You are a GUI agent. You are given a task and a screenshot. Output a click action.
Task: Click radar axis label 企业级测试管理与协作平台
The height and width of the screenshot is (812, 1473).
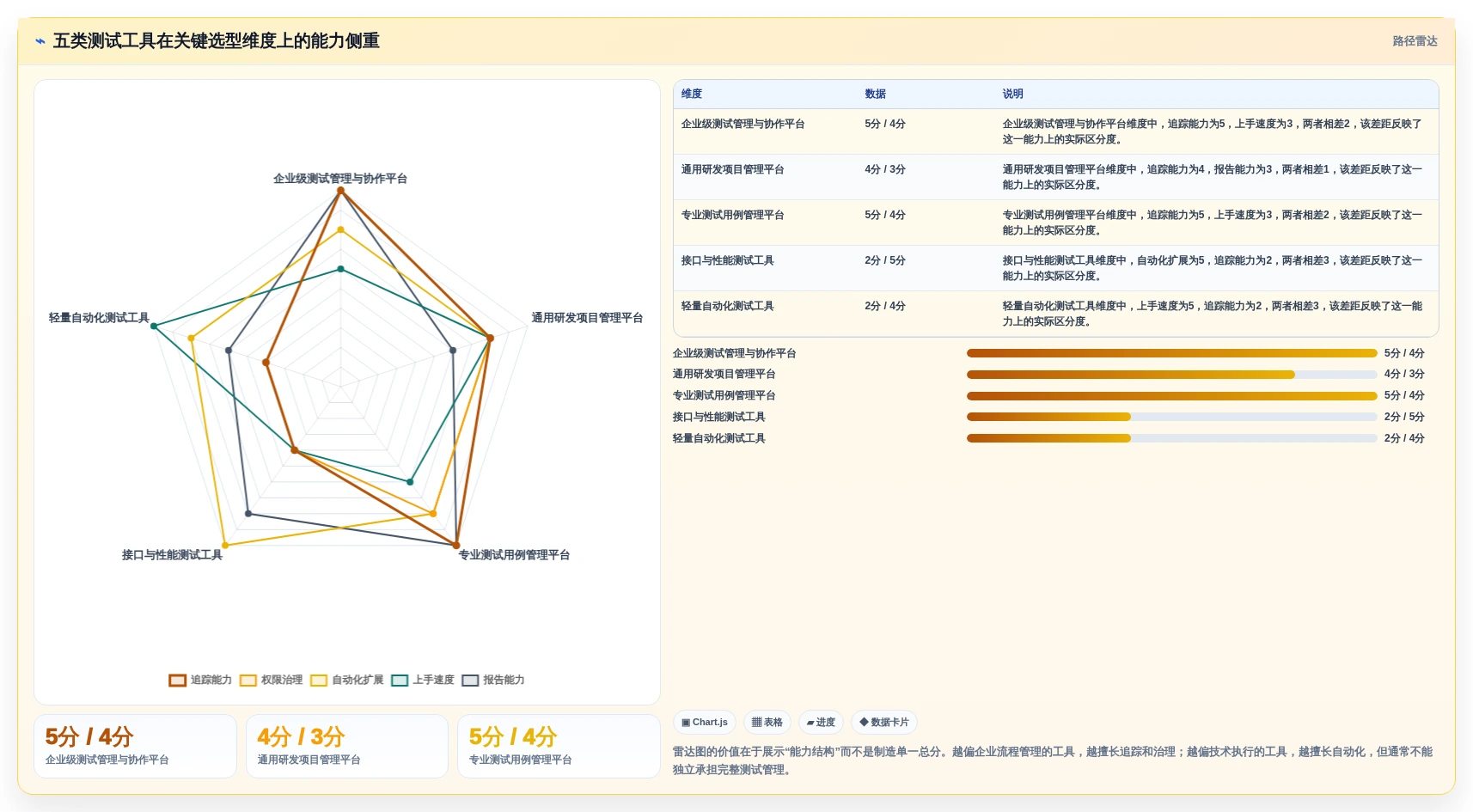pyautogui.click(x=340, y=179)
